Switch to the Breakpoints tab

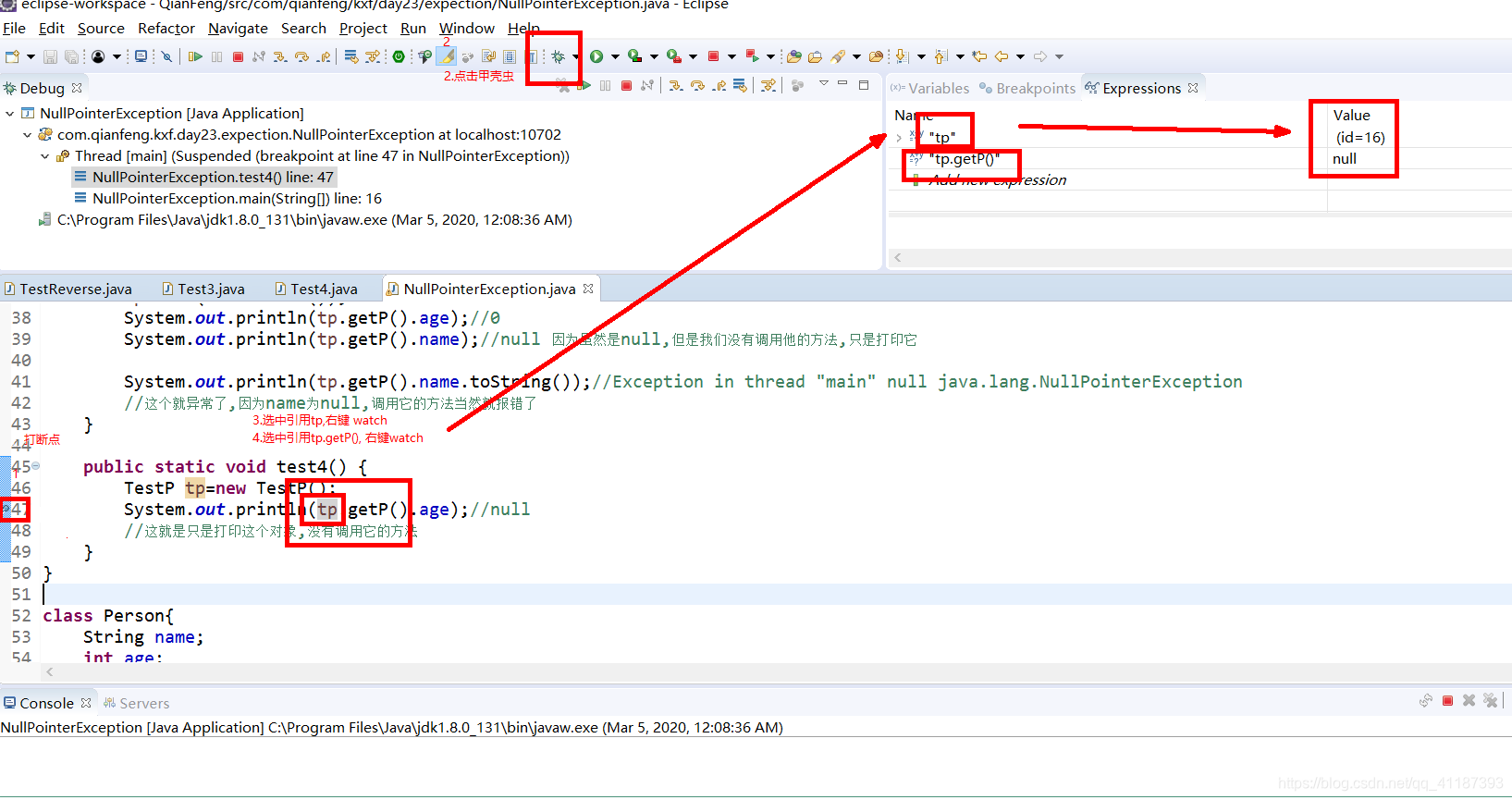point(1027,88)
